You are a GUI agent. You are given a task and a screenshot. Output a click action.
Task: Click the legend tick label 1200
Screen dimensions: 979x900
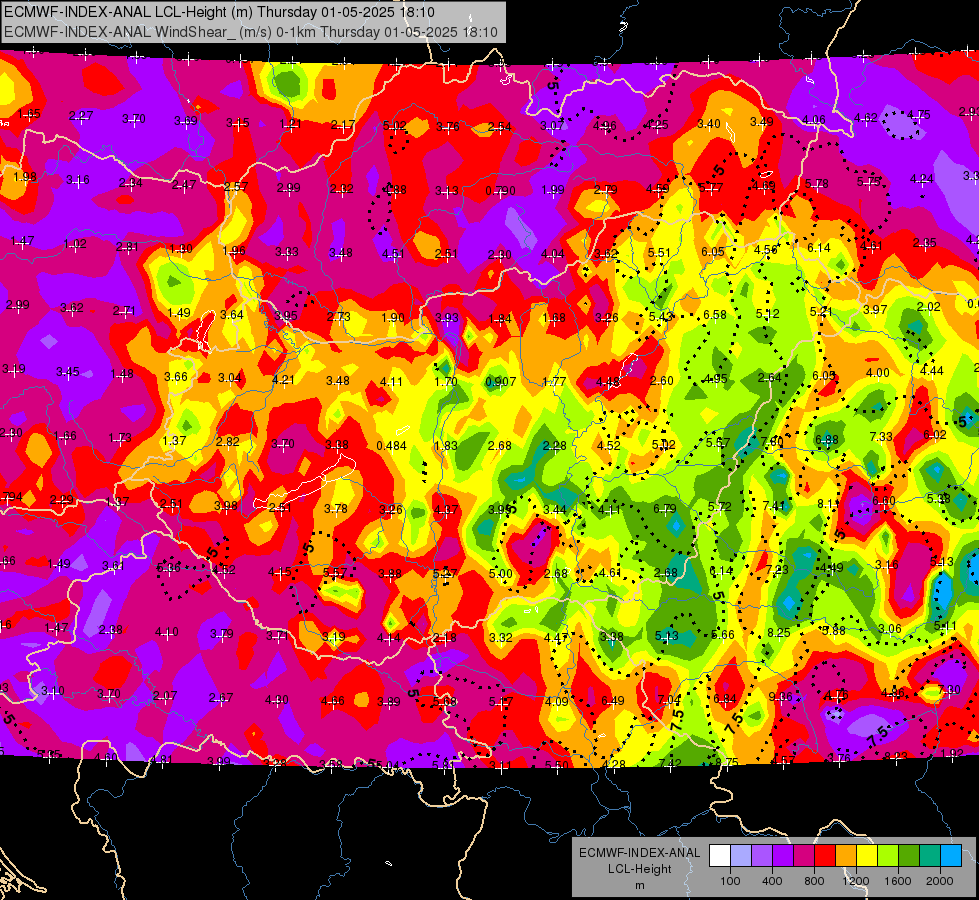pyautogui.click(x=855, y=881)
